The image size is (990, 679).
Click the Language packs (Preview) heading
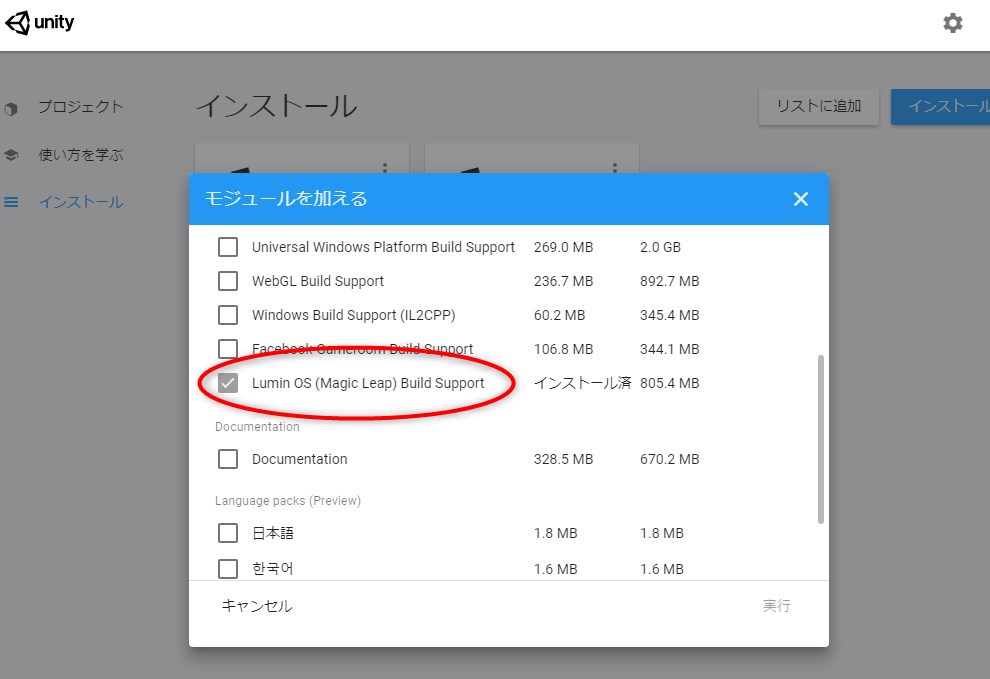click(x=288, y=501)
